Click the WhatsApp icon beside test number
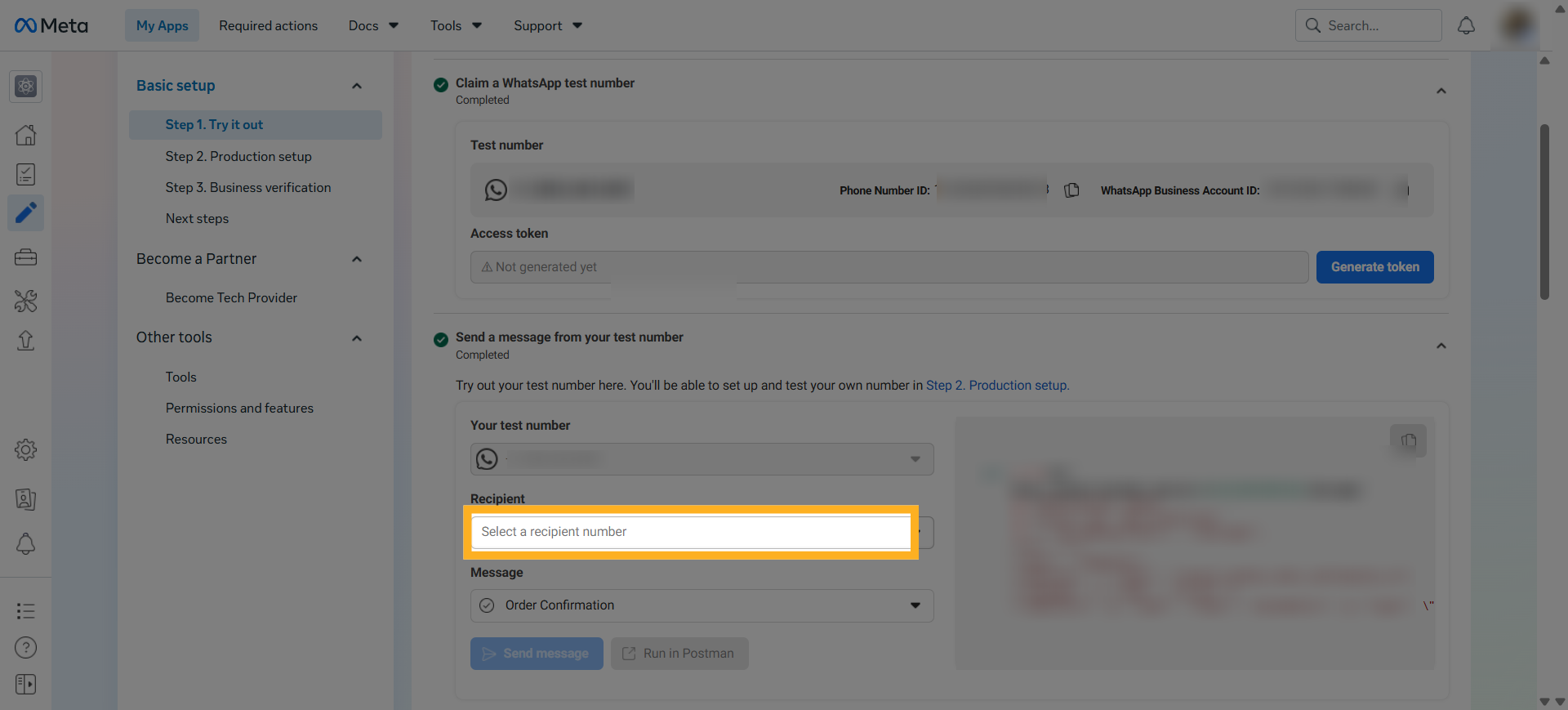 click(x=496, y=190)
